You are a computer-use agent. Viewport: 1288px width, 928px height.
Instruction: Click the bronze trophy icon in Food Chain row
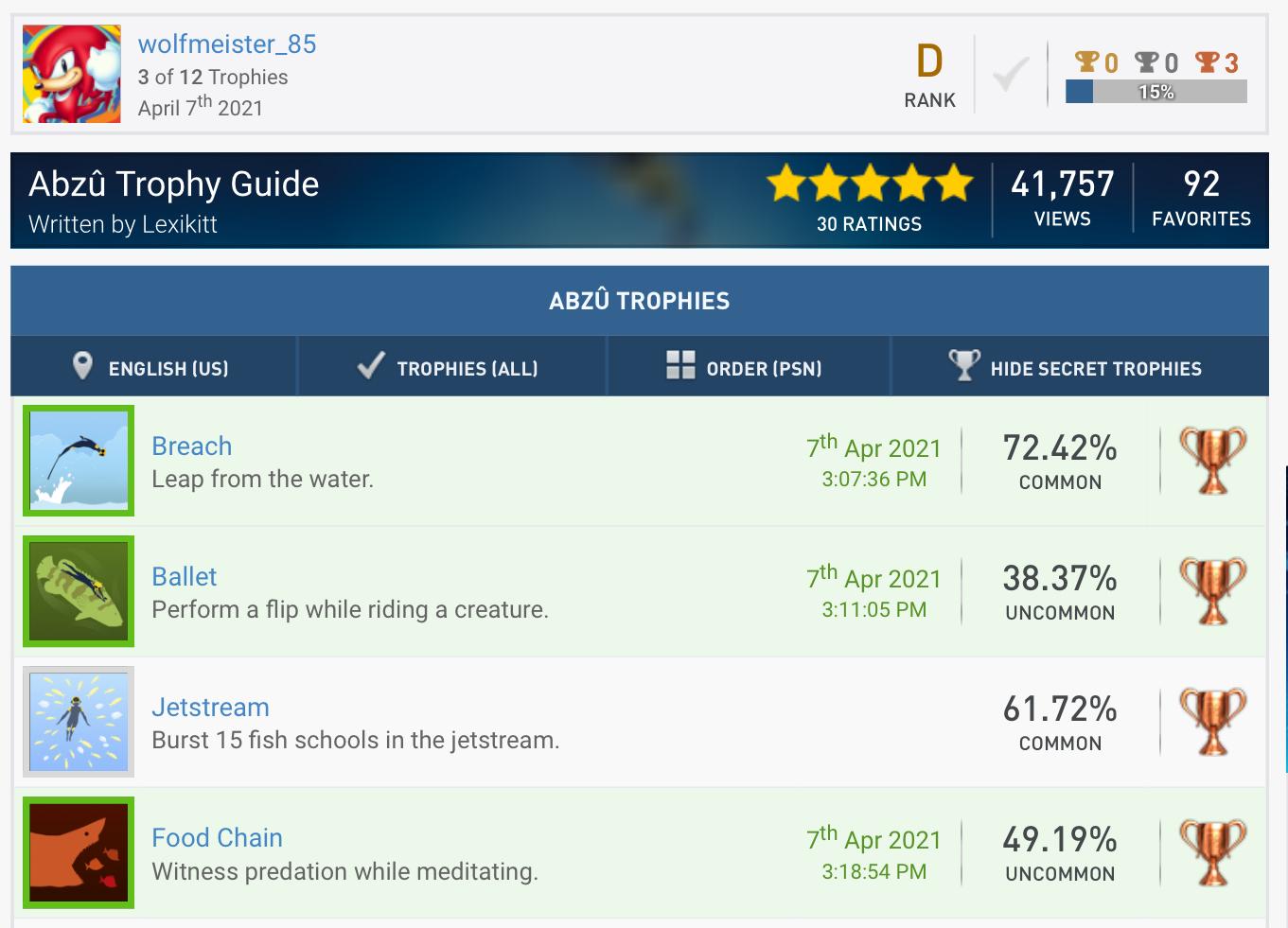click(1212, 852)
